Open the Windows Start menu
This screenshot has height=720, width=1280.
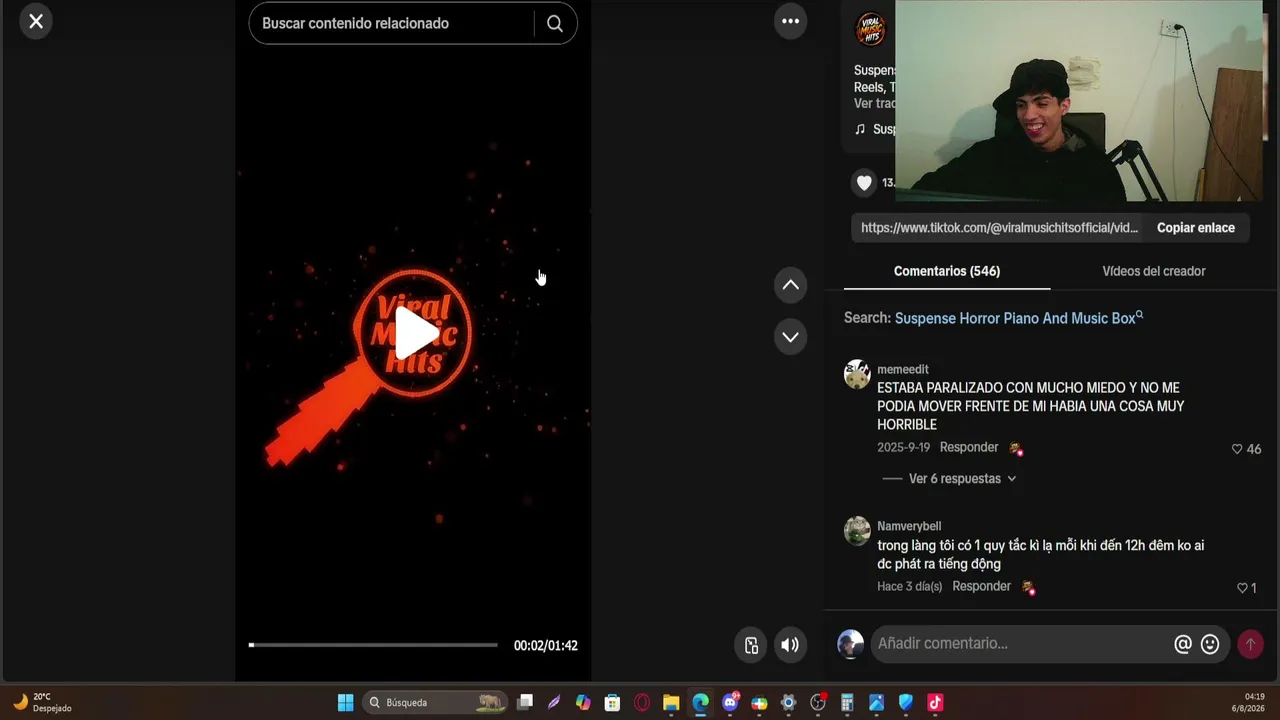345,703
